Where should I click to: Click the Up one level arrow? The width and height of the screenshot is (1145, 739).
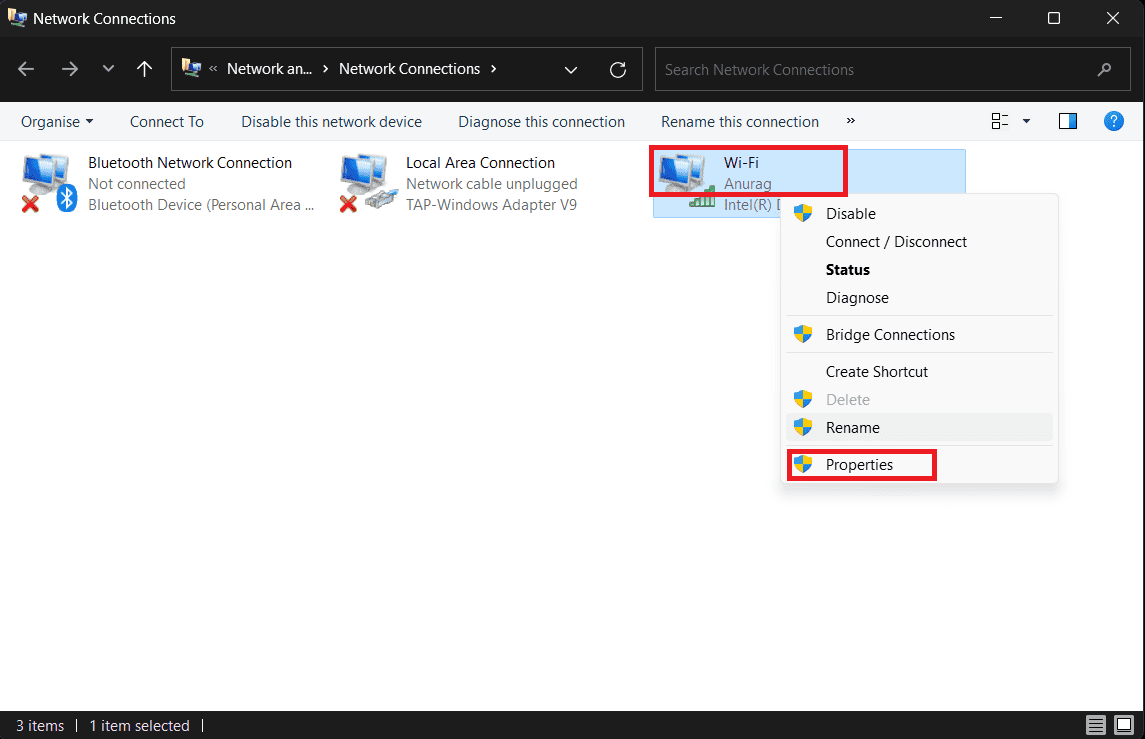tap(145, 69)
